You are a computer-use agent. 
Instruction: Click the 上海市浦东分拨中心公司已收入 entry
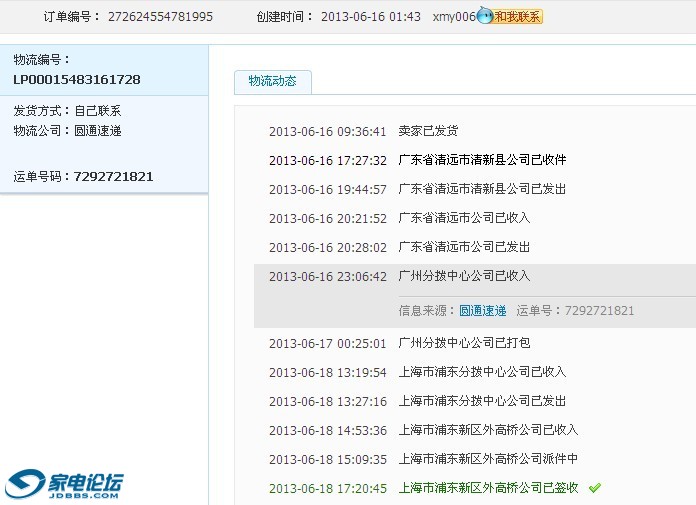(x=482, y=372)
